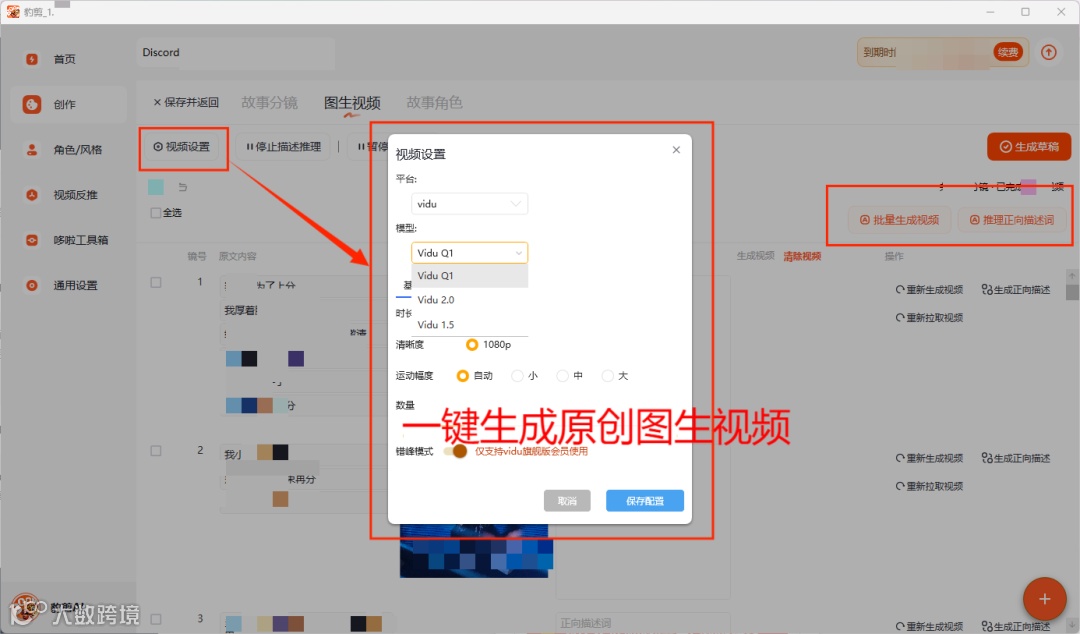Screen dimensions: 1080x634
Task: Tick the 全选 select-all checkbox
Action: [x=156, y=213]
